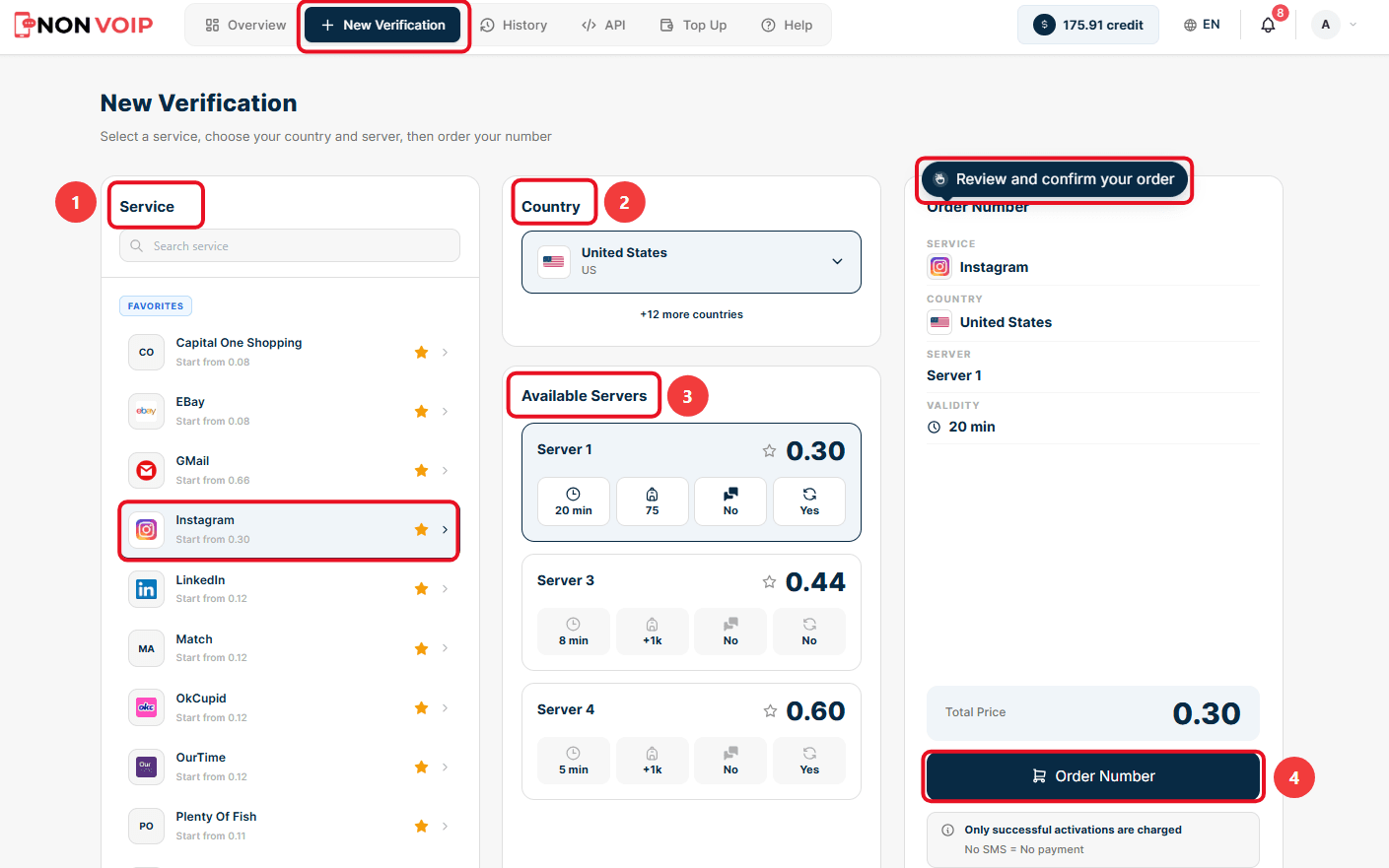1389x868 pixels.
Task: Expand the Plenty Of Fish row chevron
Action: click(445, 826)
